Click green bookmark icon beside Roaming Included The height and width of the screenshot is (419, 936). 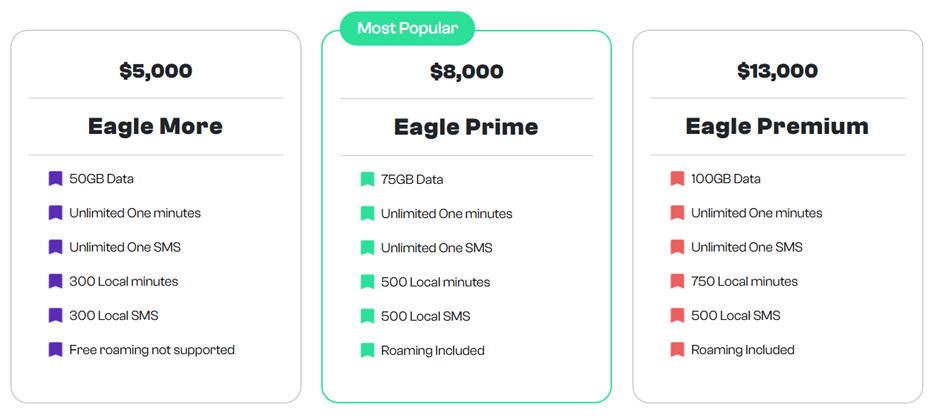(367, 350)
